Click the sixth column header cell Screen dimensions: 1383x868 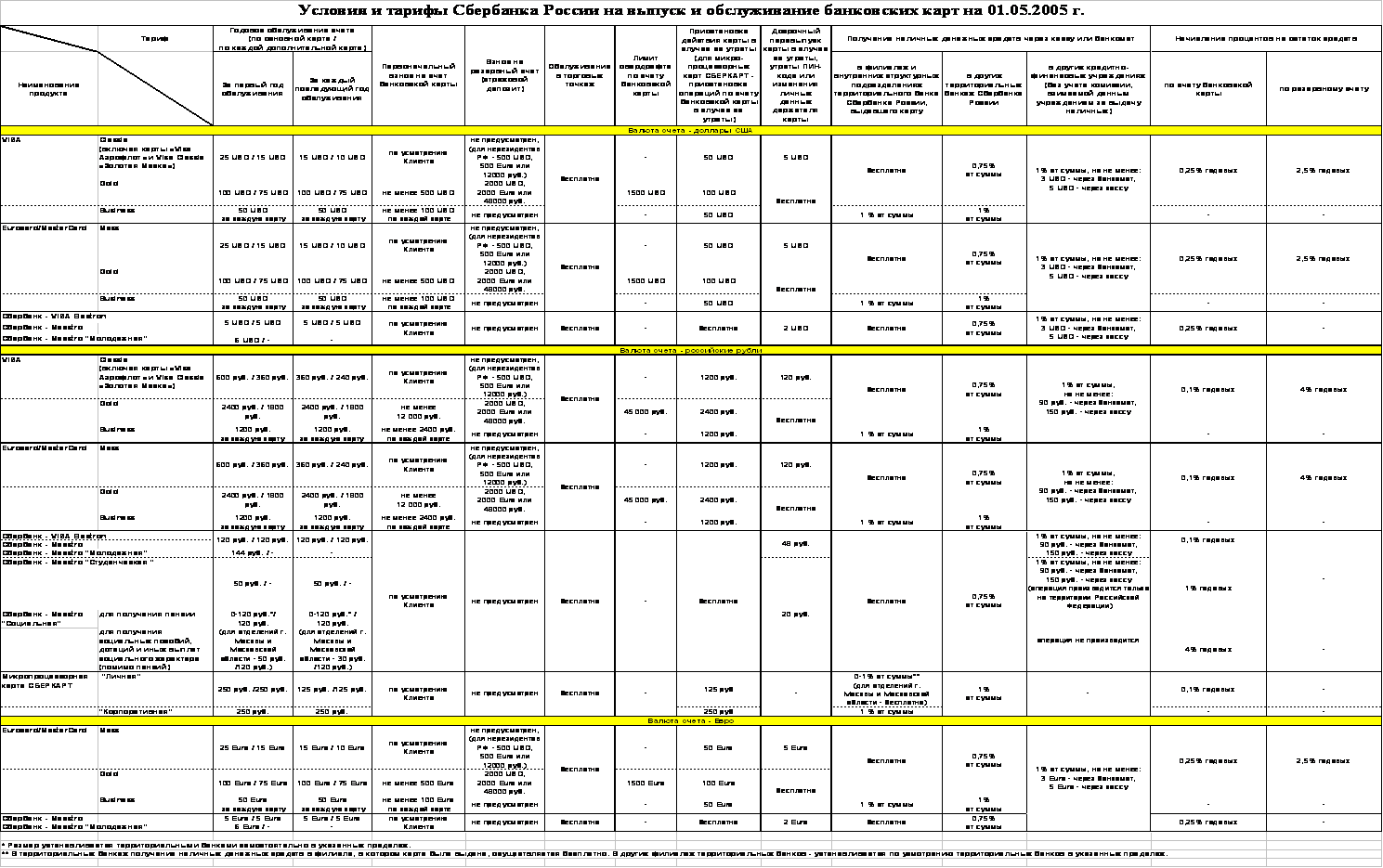(x=504, y=76)
